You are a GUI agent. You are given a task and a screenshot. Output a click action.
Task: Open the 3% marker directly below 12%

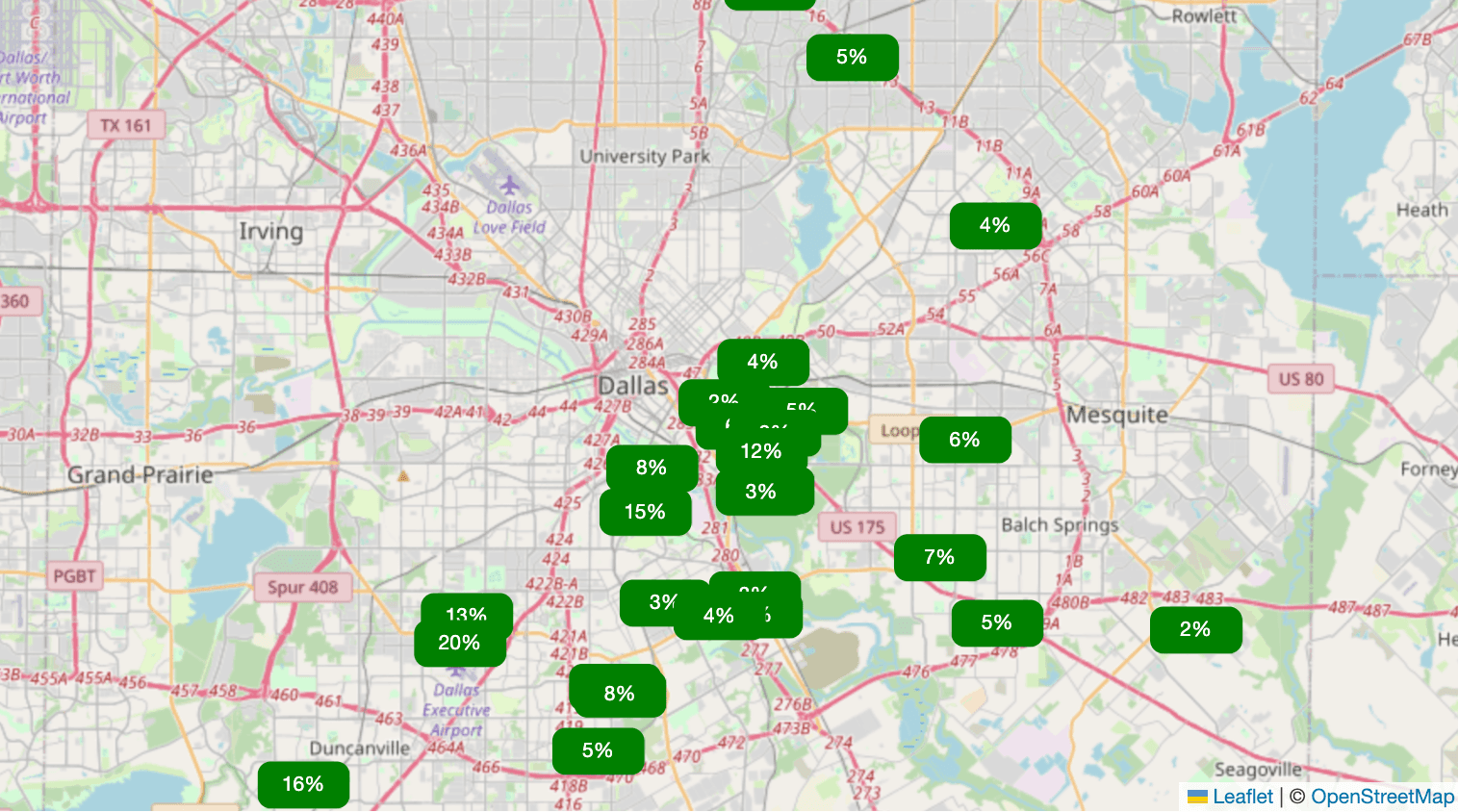[761, 492]
